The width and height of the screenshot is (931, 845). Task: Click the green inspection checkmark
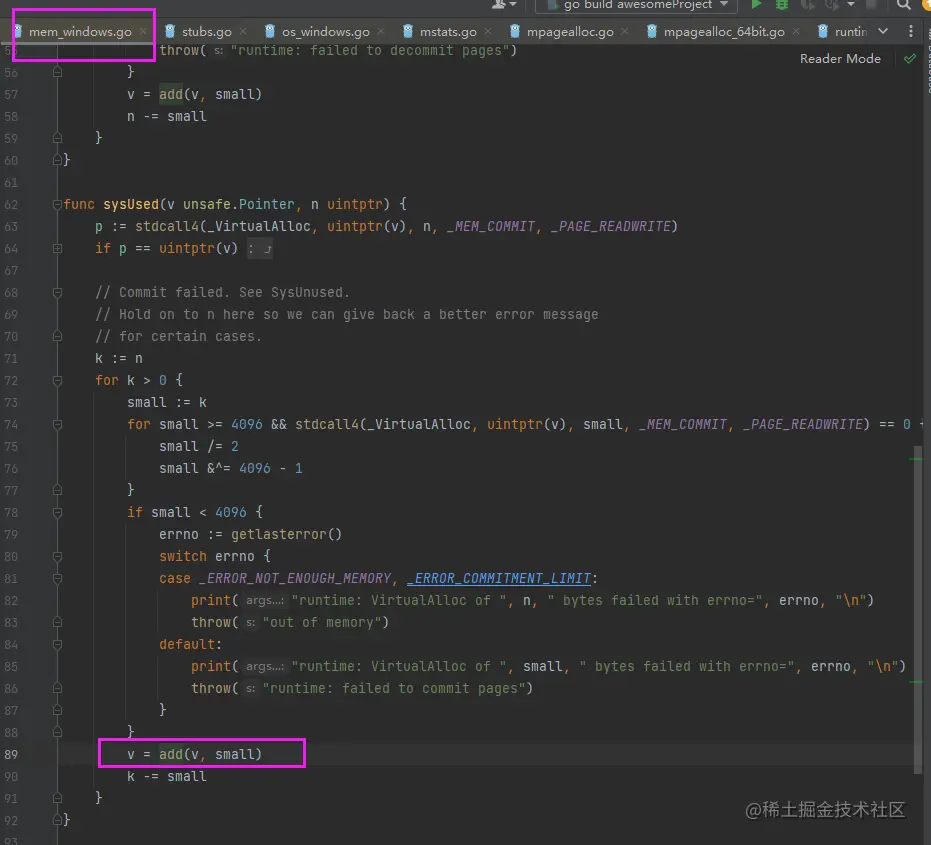pyautogui.click(x=909, y=58)
